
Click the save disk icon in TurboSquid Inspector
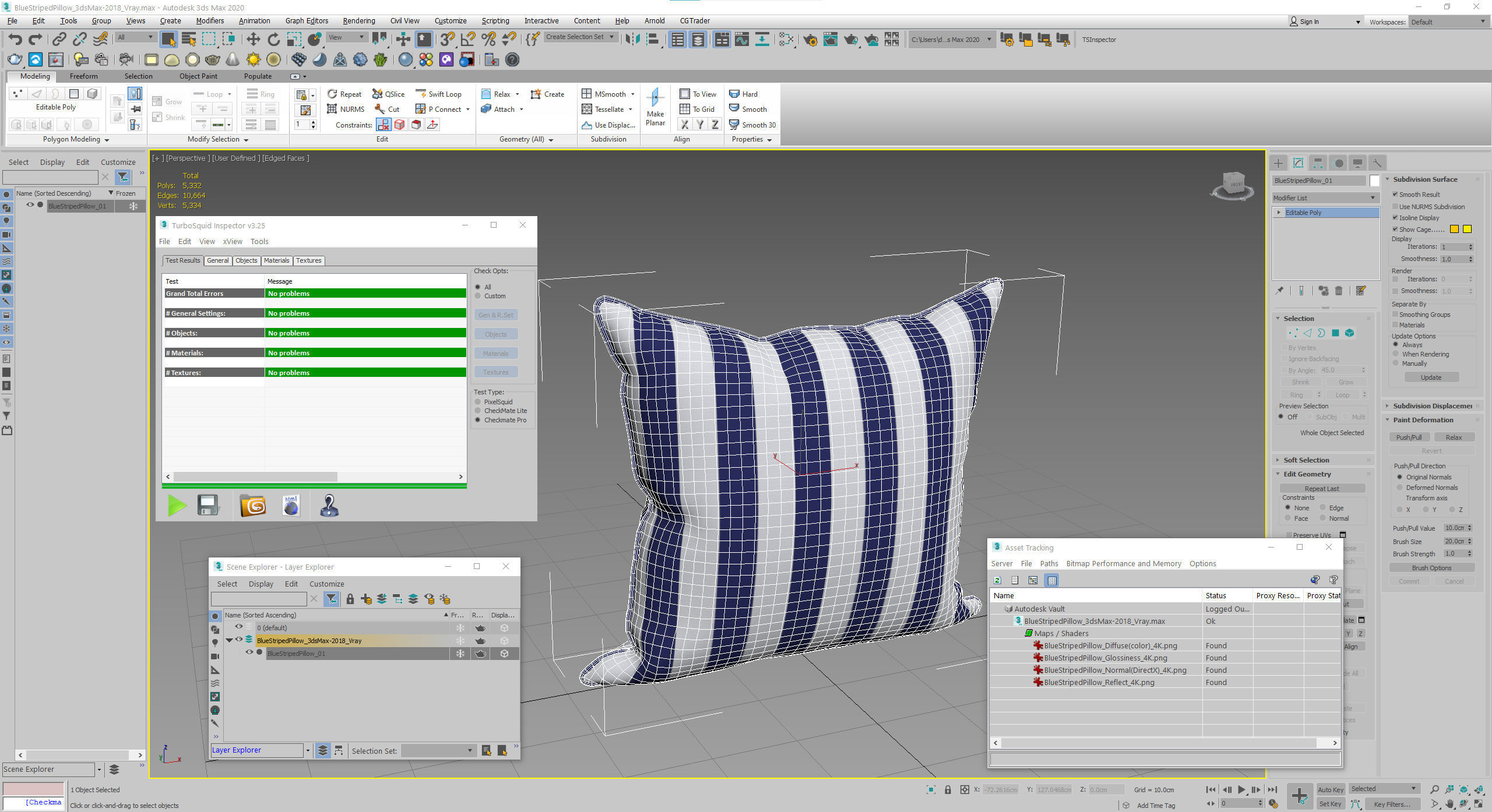coord(208,505)
